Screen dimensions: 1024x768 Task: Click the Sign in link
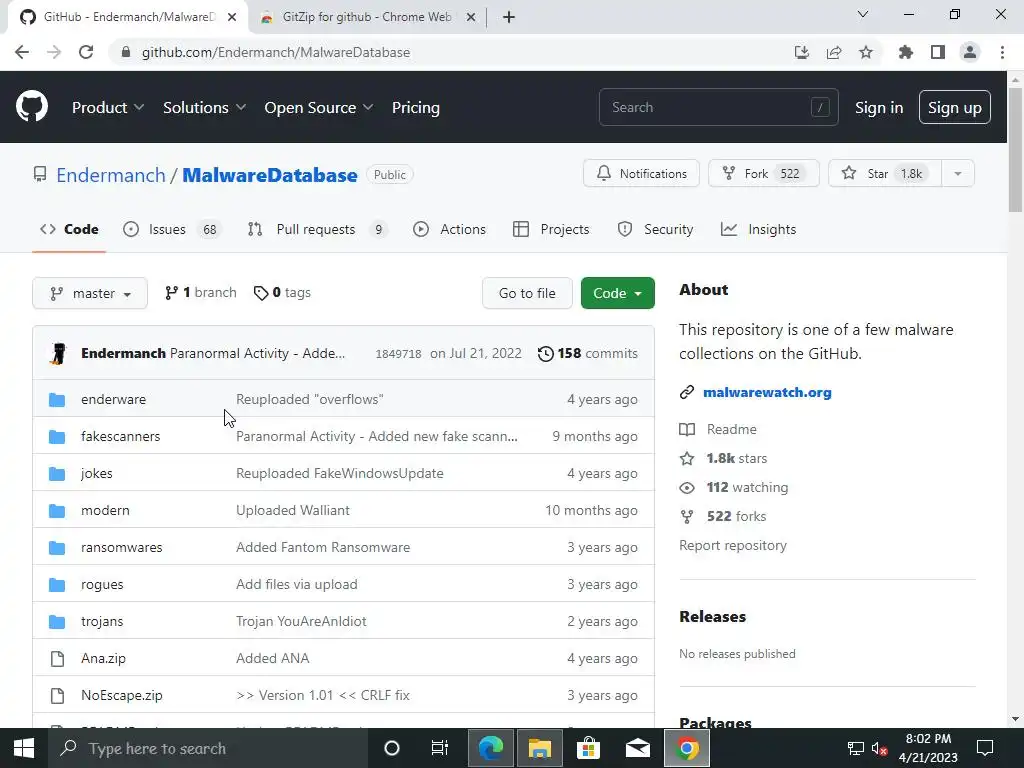click(879, 107)
